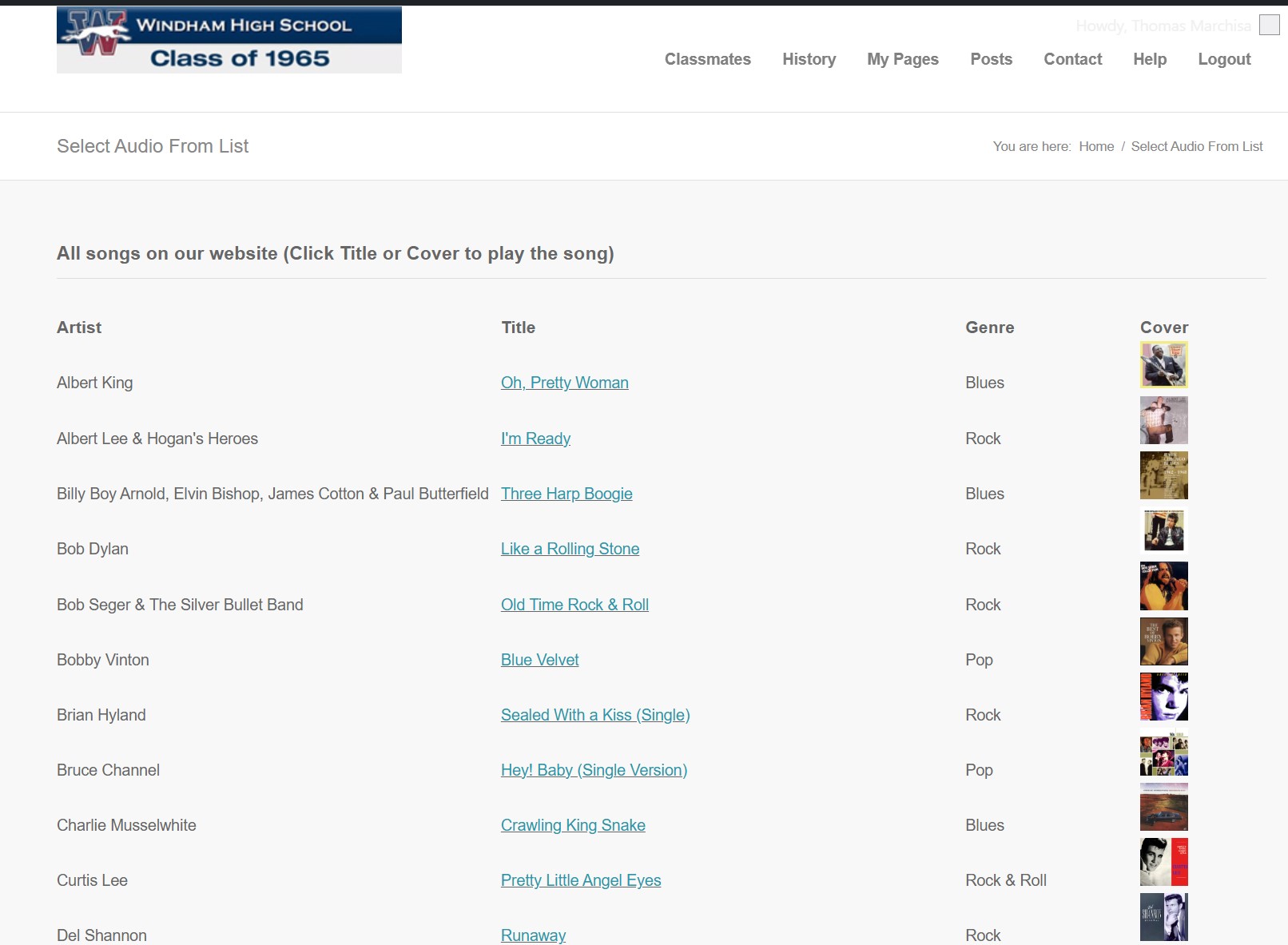Select Posts in the top navigation
Viewport: 1288px width, 945px height.
[991, 59]
